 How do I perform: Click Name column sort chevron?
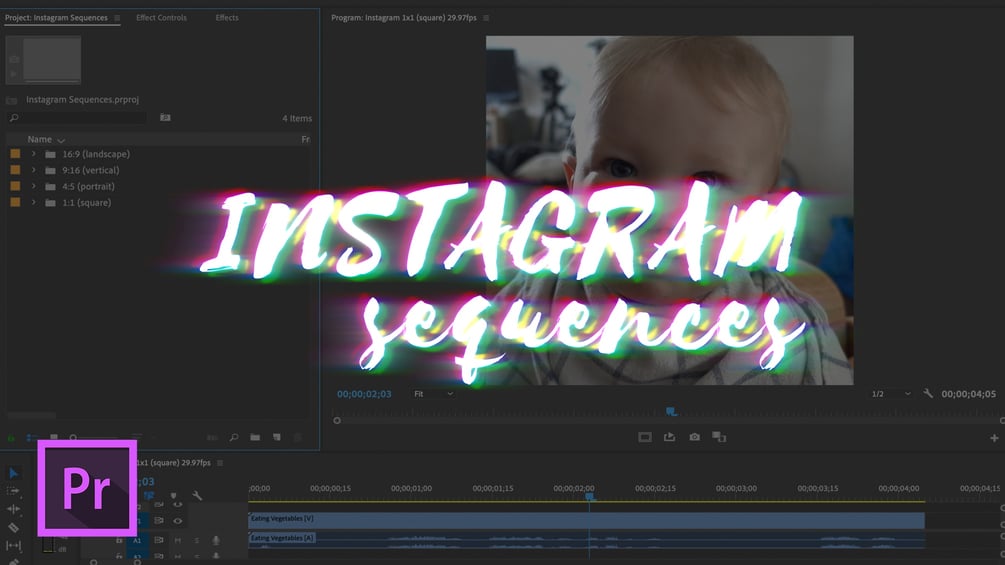point(61,140)
